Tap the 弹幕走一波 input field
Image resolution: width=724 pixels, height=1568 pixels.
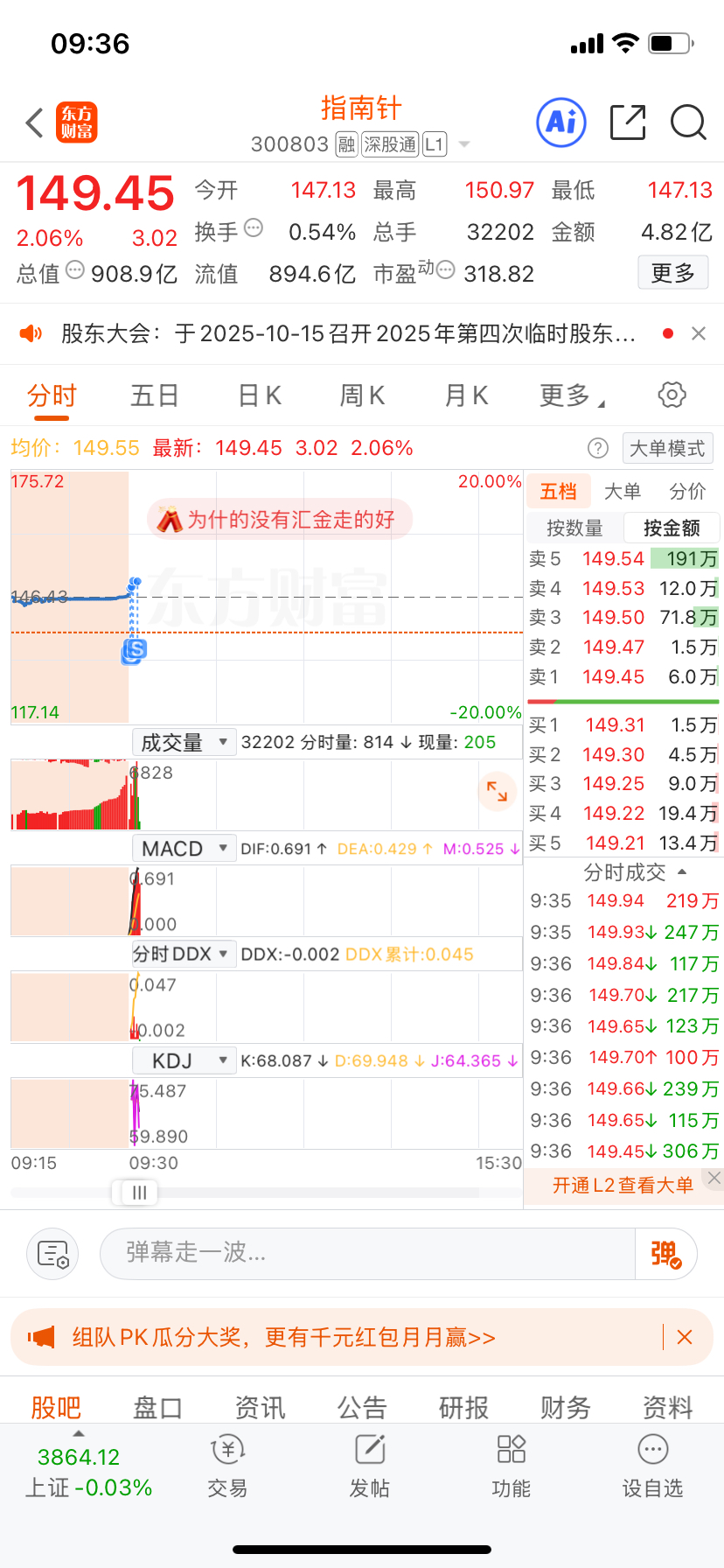[x=367, y=1253]
